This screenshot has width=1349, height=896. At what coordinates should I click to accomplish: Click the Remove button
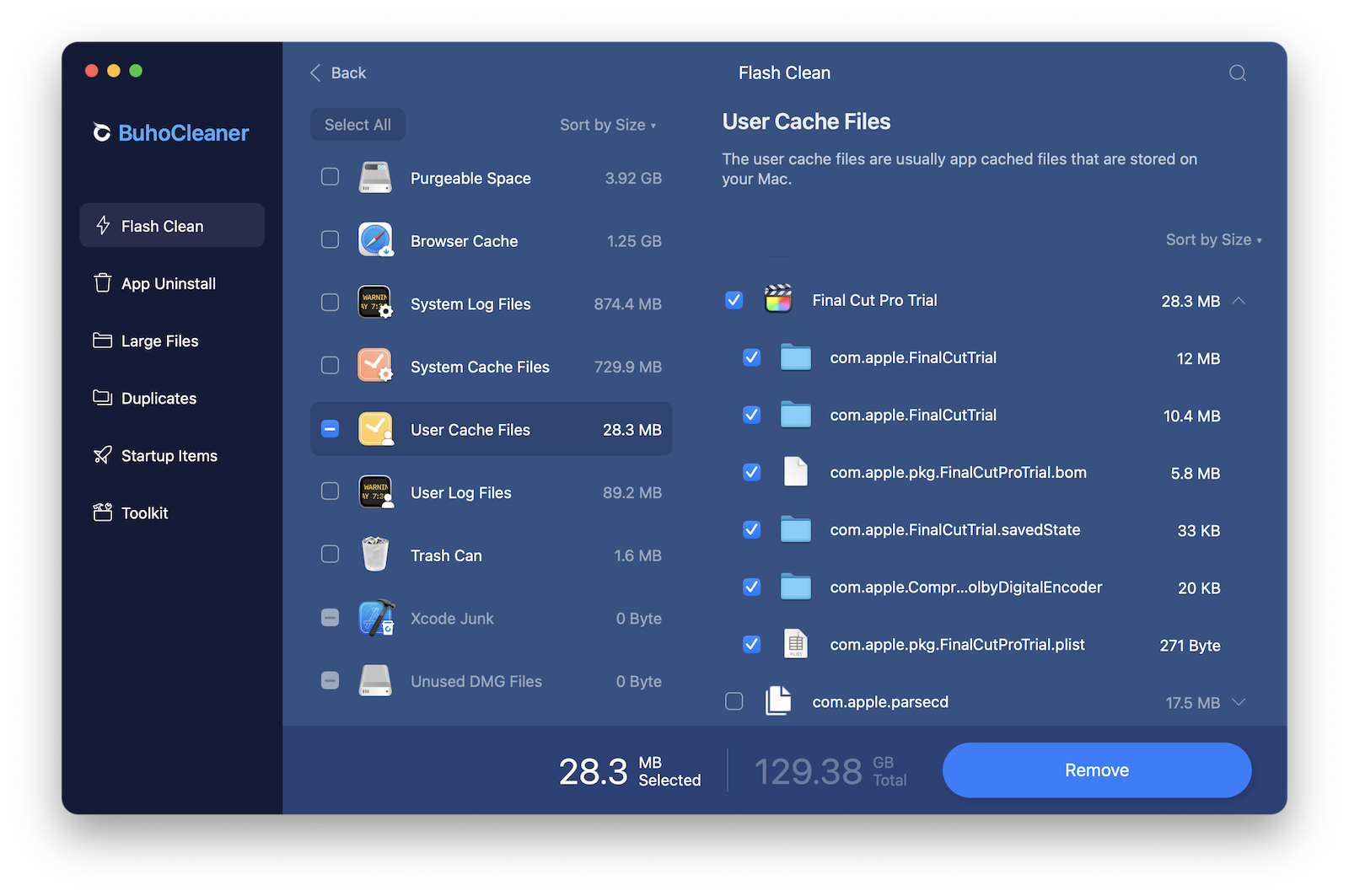1096,770
